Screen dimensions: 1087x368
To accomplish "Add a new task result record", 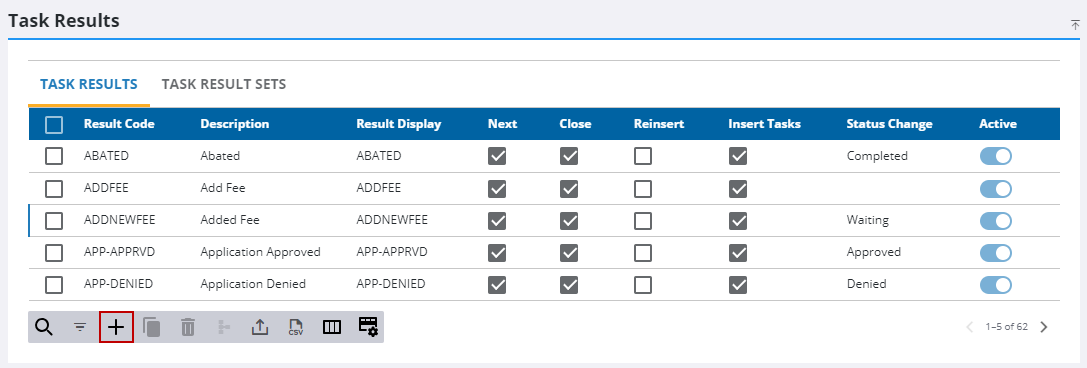I will pos(116,327).
